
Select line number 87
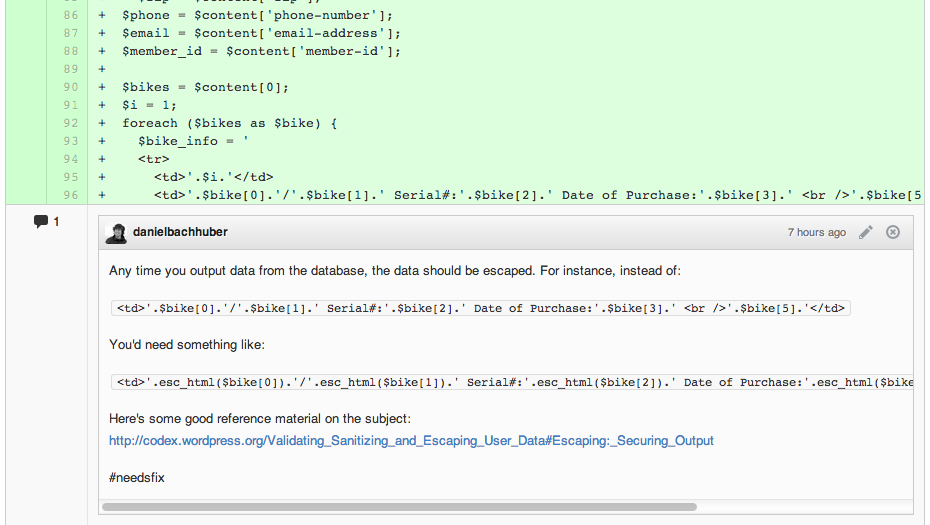coord(71,33)
